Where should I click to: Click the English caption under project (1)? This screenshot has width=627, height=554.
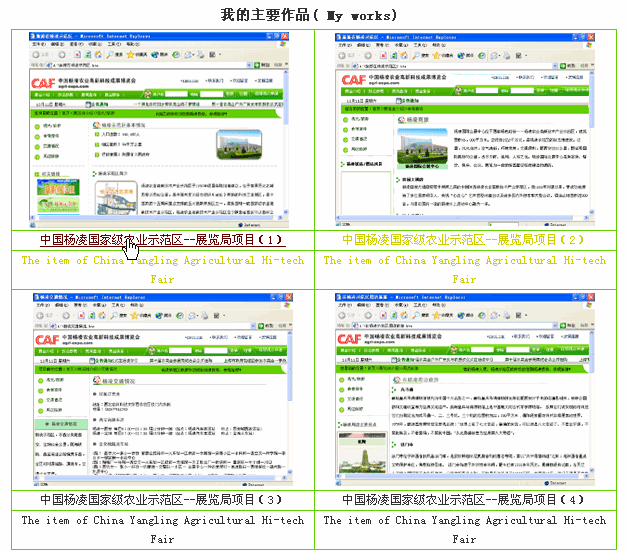point(162,270)
